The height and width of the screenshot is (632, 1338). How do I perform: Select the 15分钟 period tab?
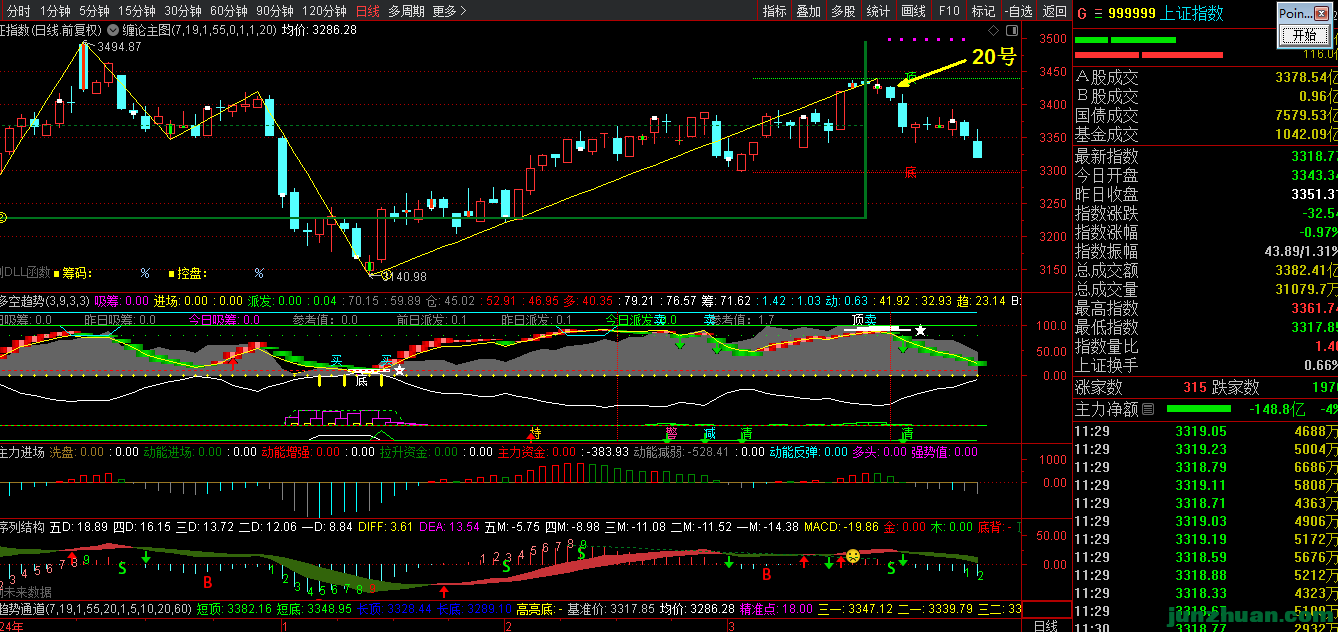pyautogui.click(x=136, y=11)
